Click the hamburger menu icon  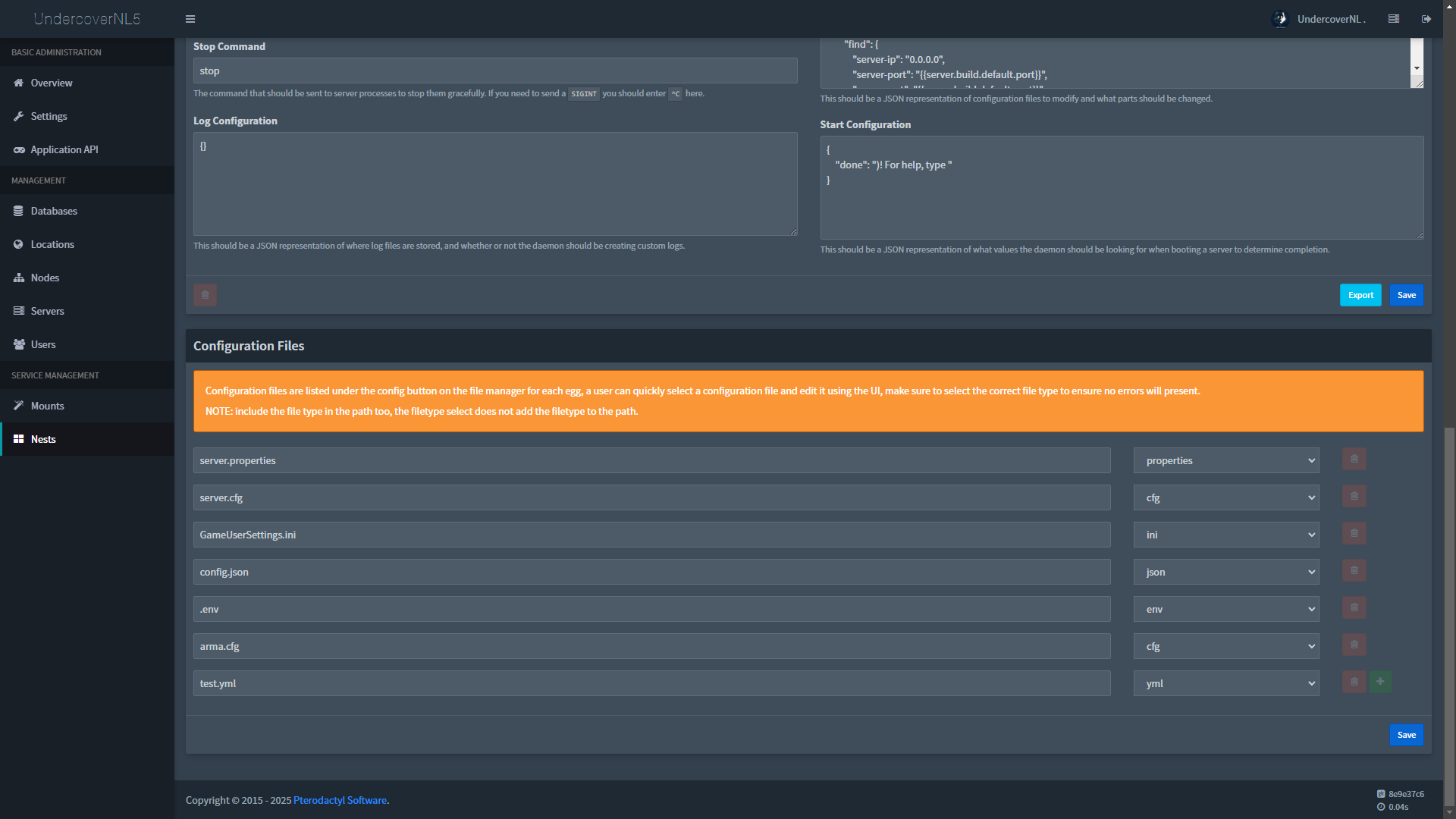pyautogui.click(x=190, y=18)
